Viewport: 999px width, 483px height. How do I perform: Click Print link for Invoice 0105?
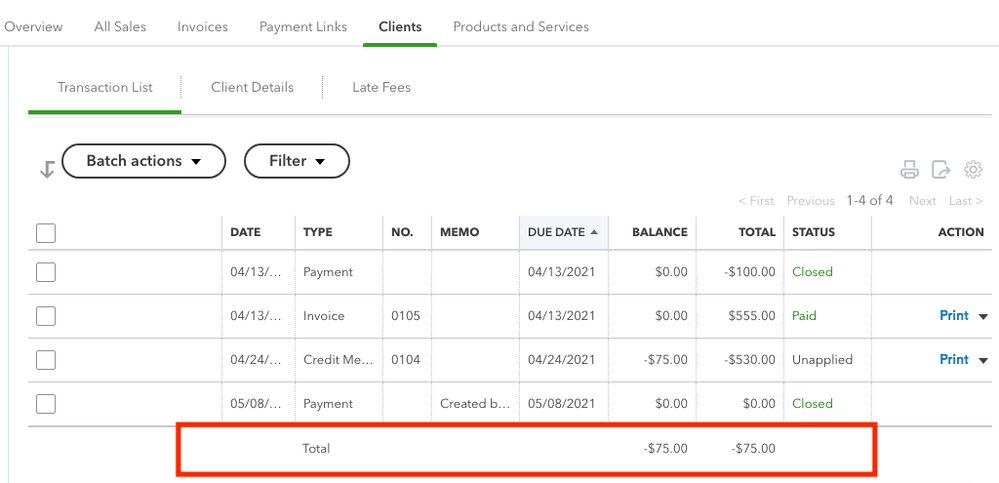tap(954, 316)
